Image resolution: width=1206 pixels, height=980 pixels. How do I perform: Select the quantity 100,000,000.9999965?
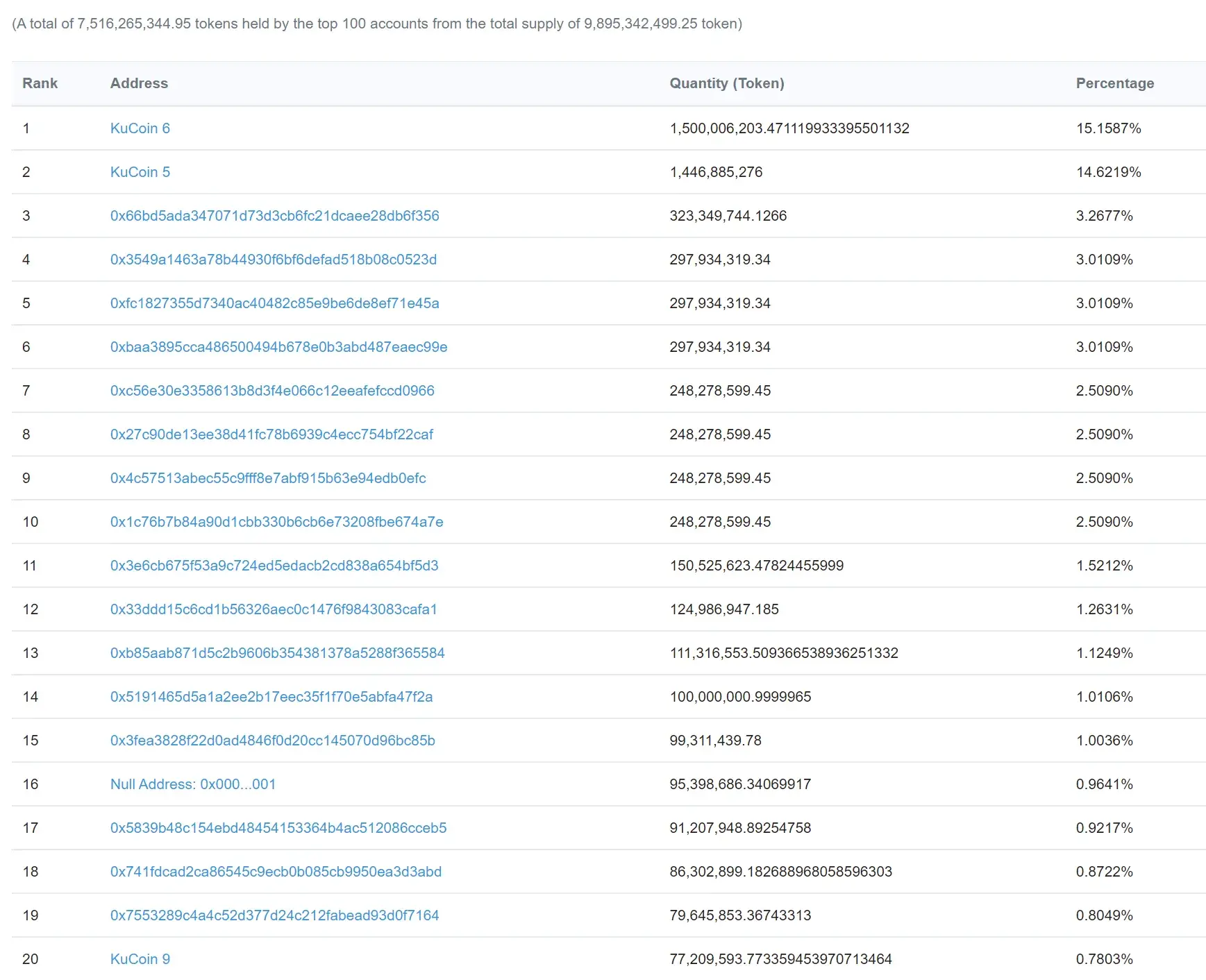(x=740, y=697)
